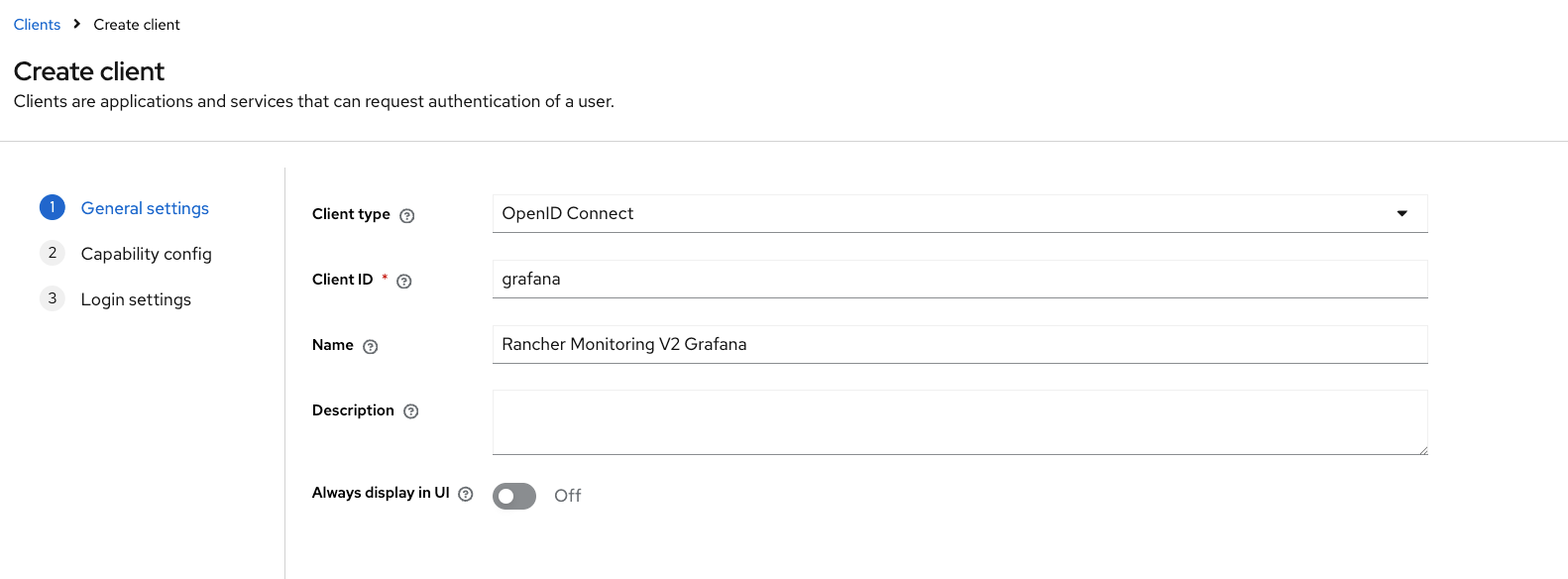The width and height of the screenshot is (1568, 579).
Task: Click step 2 number badge
Action: point(53,253)
